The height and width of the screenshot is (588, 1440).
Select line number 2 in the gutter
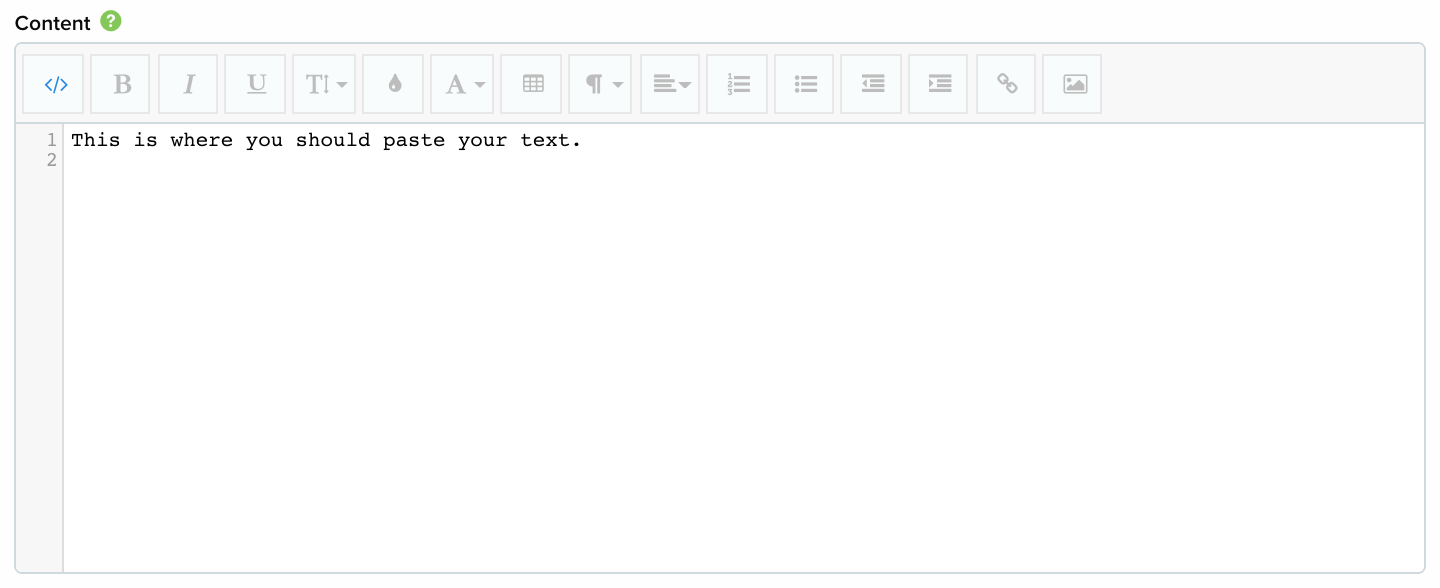(51, 160)
